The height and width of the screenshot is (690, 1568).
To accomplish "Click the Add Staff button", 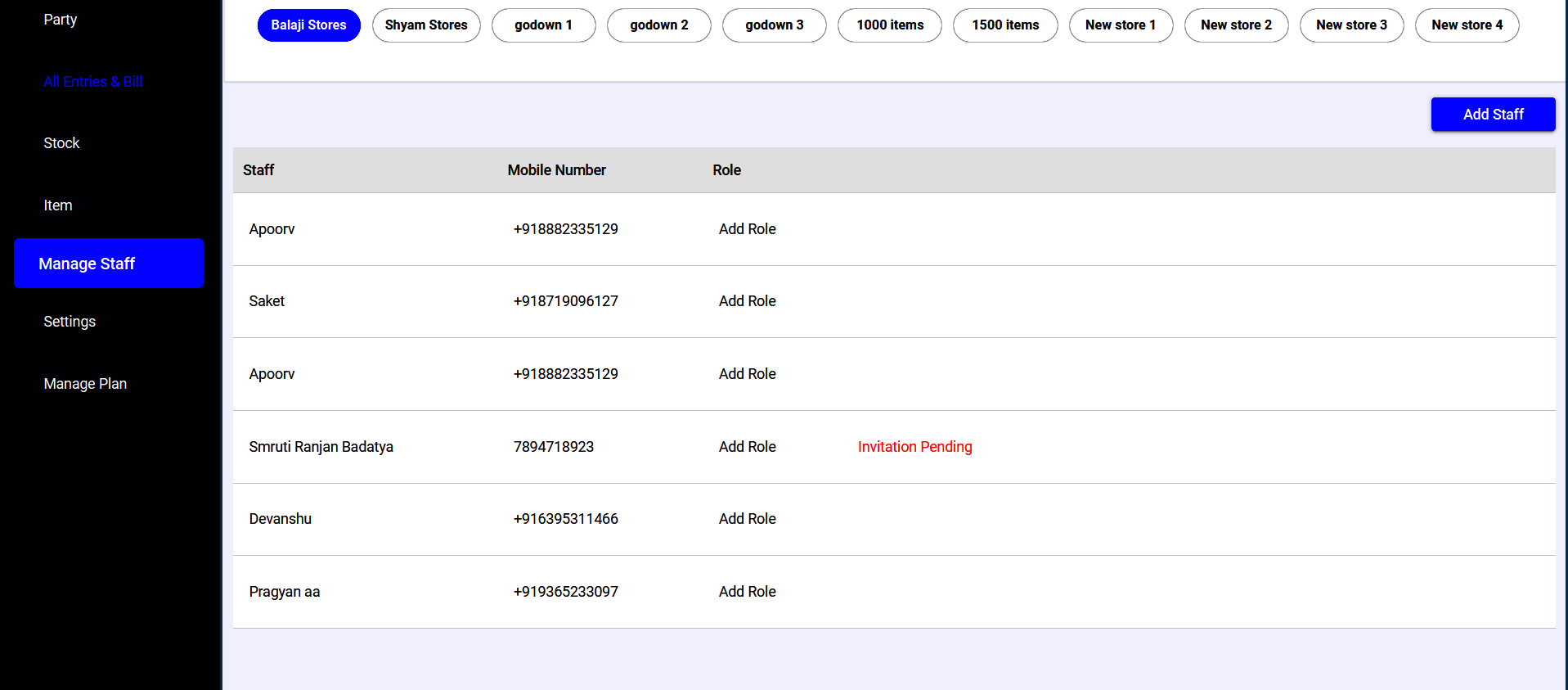I will pos(1493,115).
